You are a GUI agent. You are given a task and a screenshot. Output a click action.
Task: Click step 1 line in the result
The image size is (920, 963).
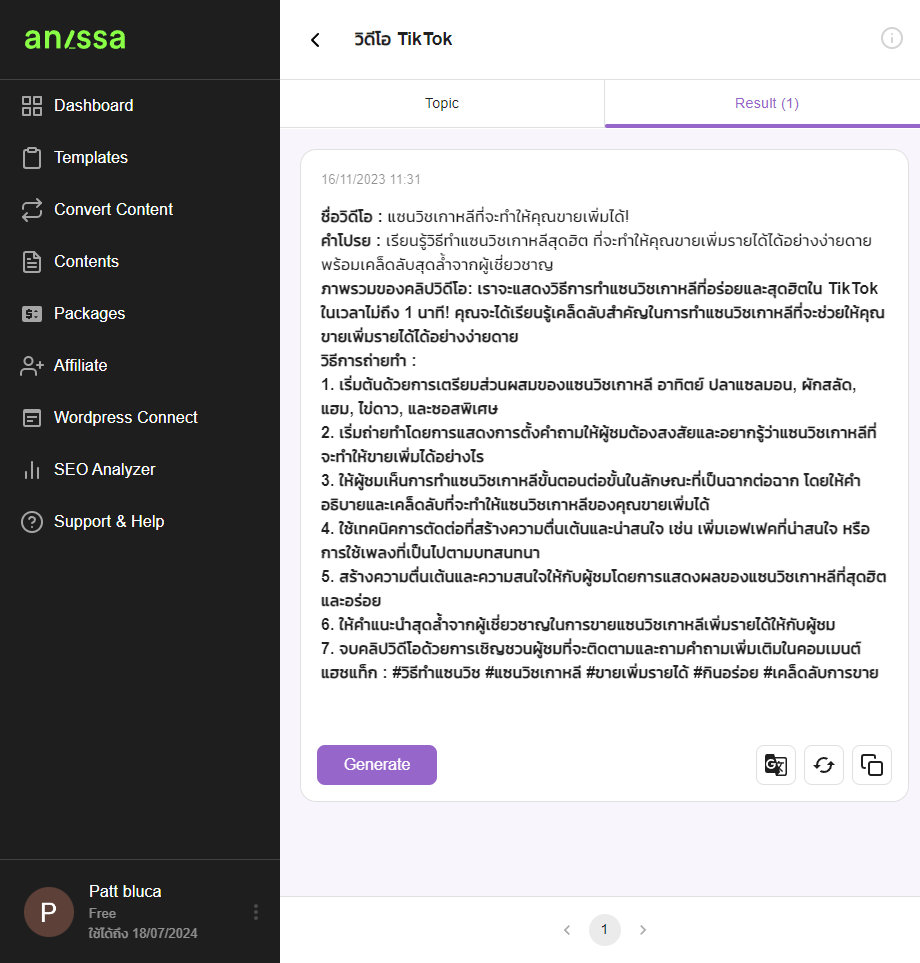pyautogui.click(x=588, y=397)
